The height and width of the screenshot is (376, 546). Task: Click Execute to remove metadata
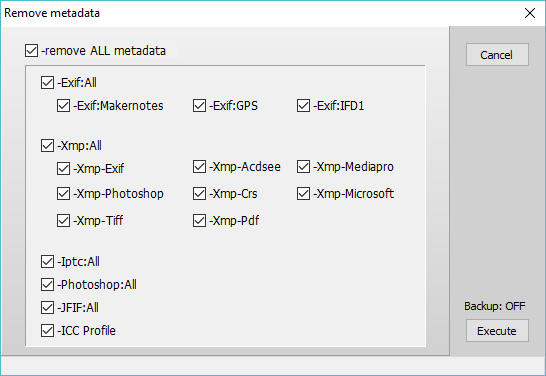497,331
